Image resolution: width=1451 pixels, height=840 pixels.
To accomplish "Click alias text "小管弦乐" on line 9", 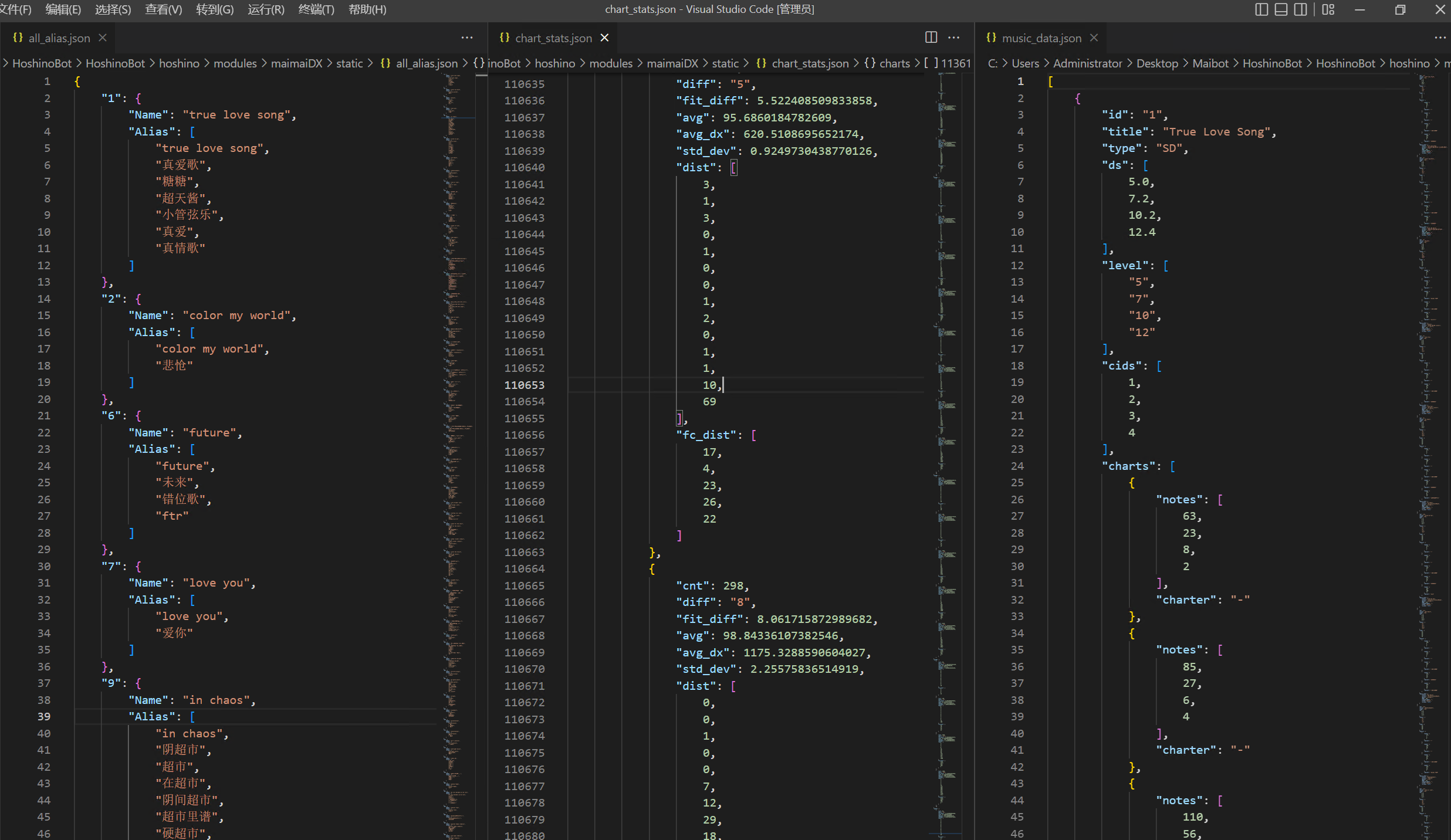I will coord(187,215).
